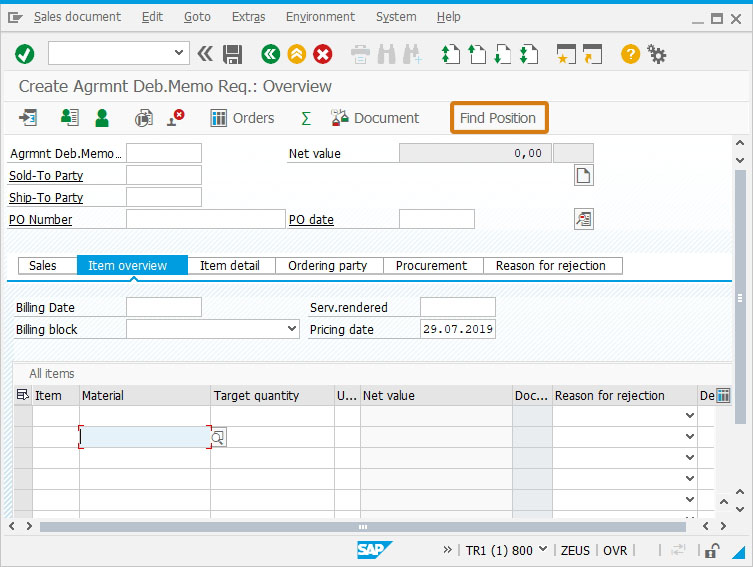
Task: Switch to the Sales tab
Action: click(x=48, y=265)
